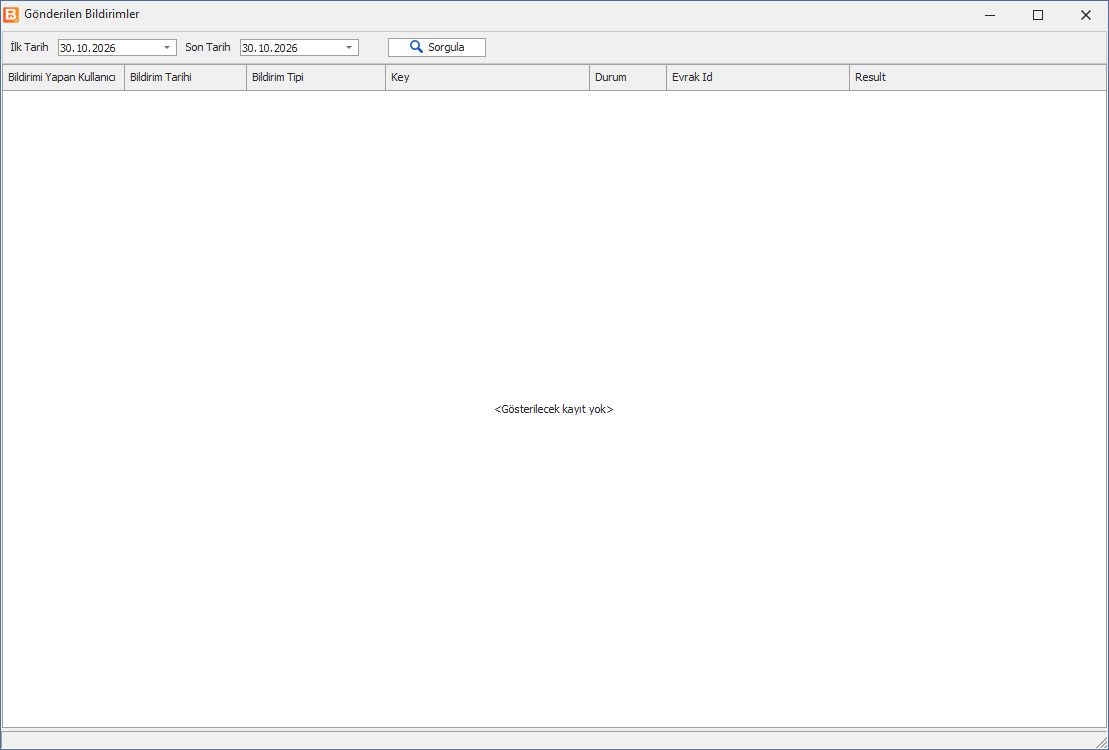1109x750 pixels.
Task: Maximize the Gönderilen Bildirimler window
Action: (x=1038, y=15)
